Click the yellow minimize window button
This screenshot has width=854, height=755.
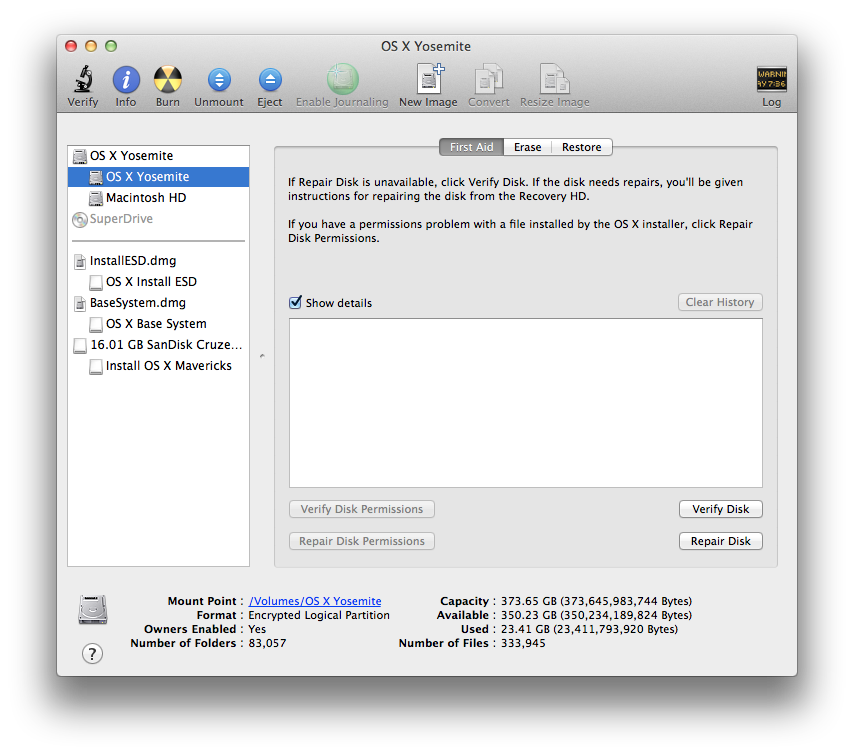pos(91,46)
